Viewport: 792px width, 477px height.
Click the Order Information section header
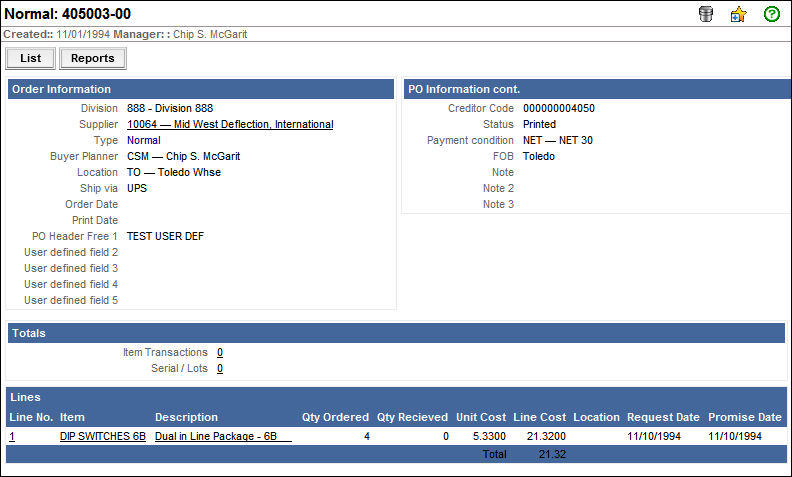click(61, 89)
